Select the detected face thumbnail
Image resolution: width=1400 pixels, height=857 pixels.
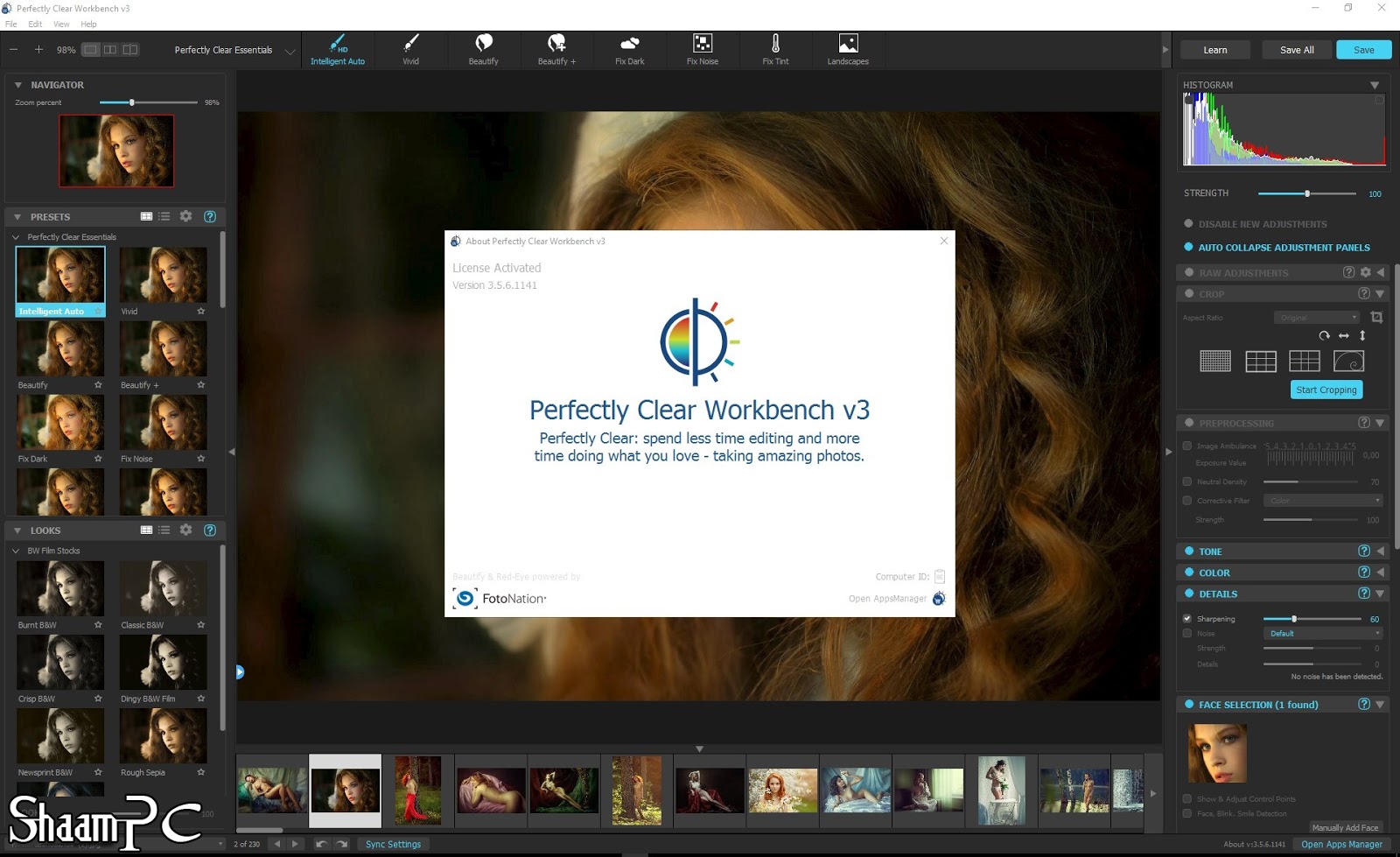pos(1217,753)
